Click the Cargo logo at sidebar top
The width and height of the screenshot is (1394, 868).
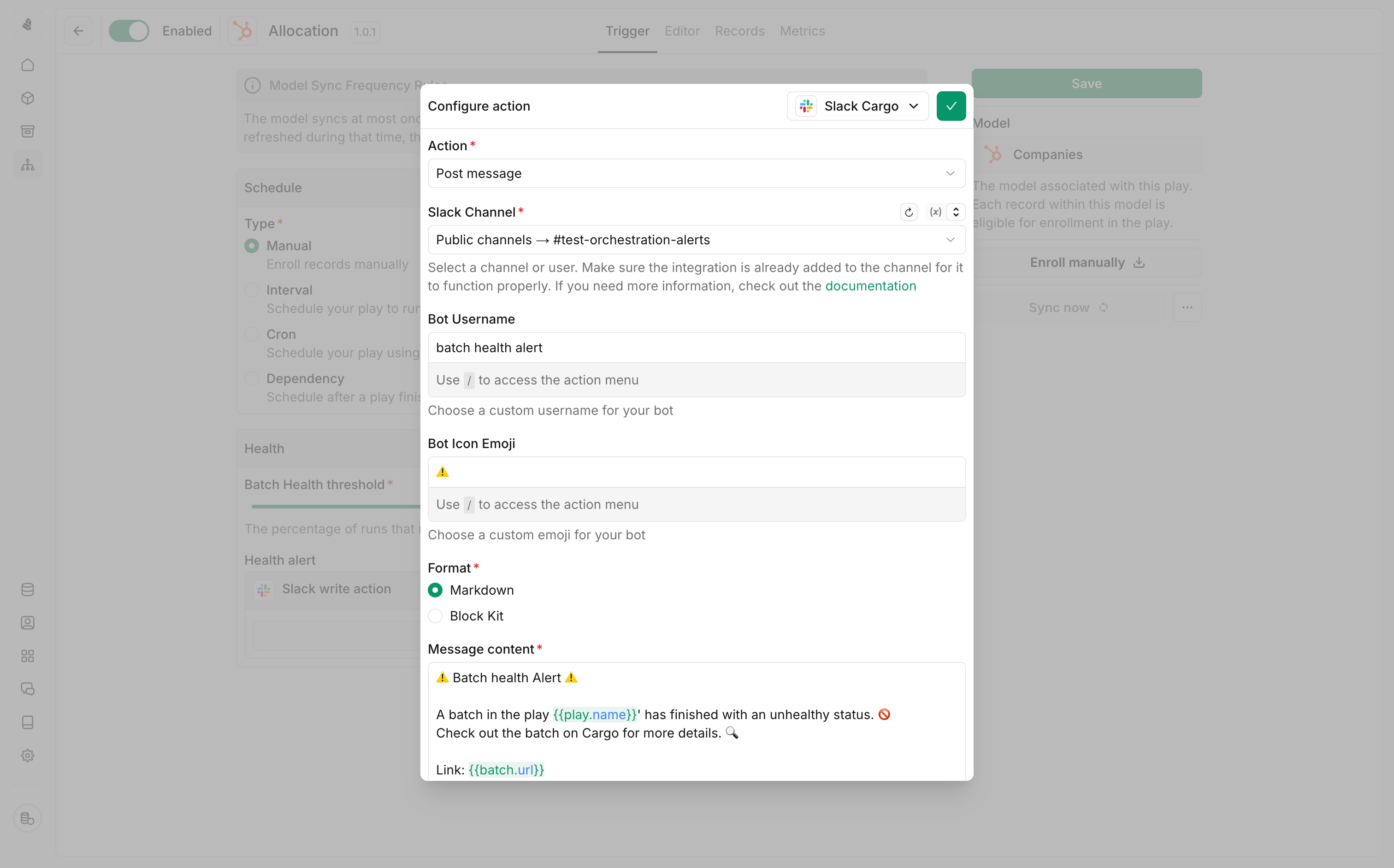tap(28, 25)
